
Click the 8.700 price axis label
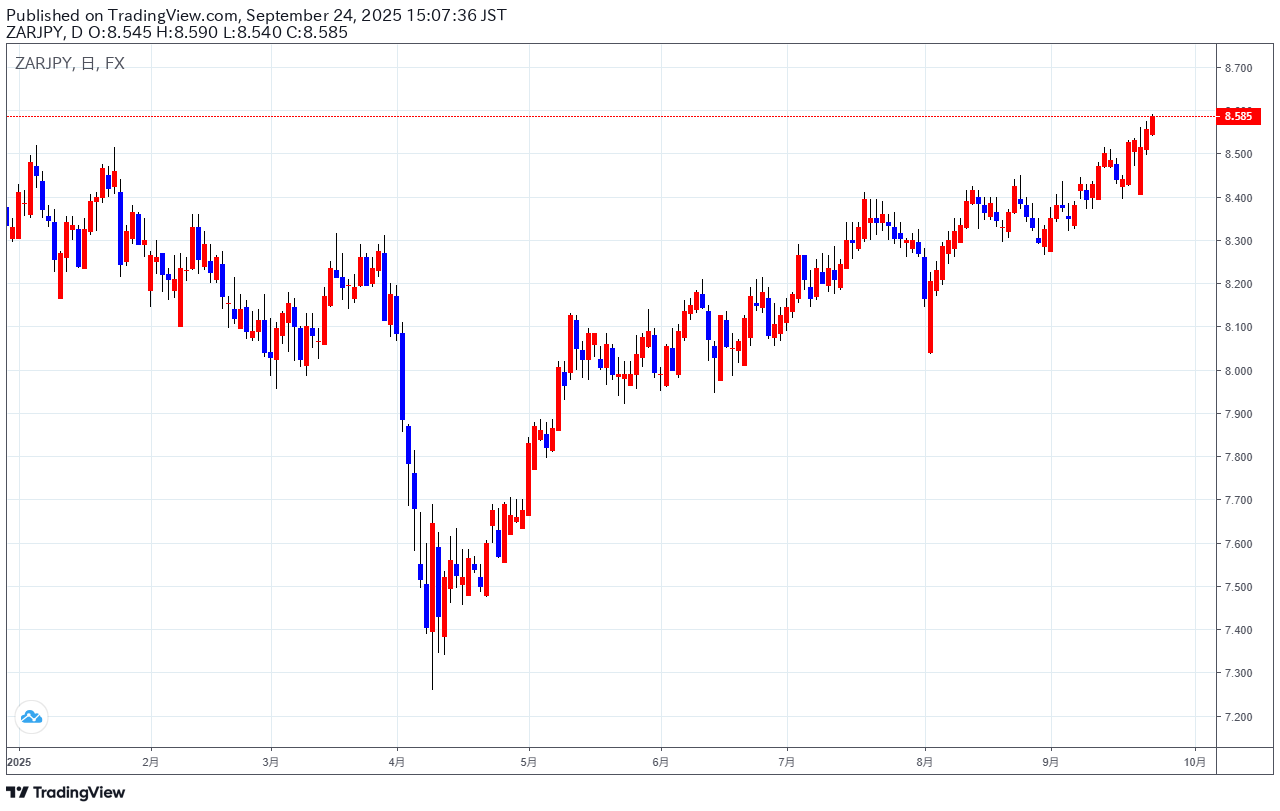point(1238,68)
